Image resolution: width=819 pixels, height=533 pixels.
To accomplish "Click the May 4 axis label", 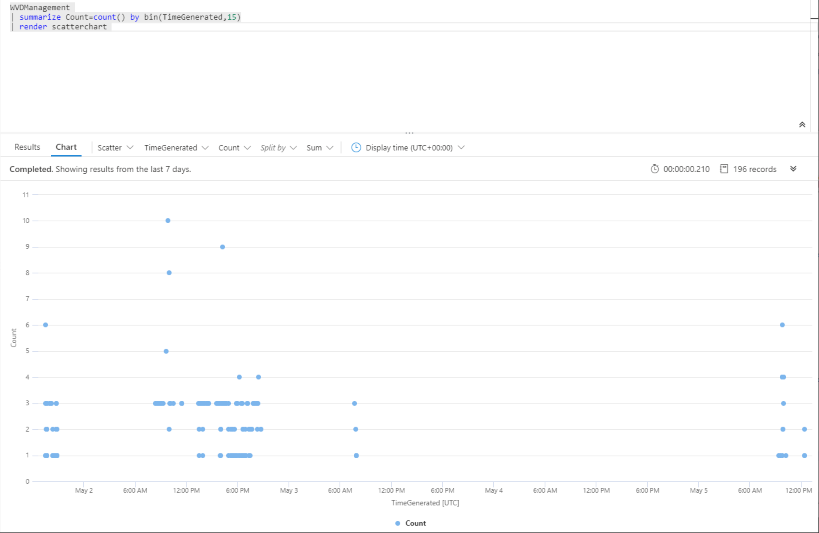I will coord(494,490).
